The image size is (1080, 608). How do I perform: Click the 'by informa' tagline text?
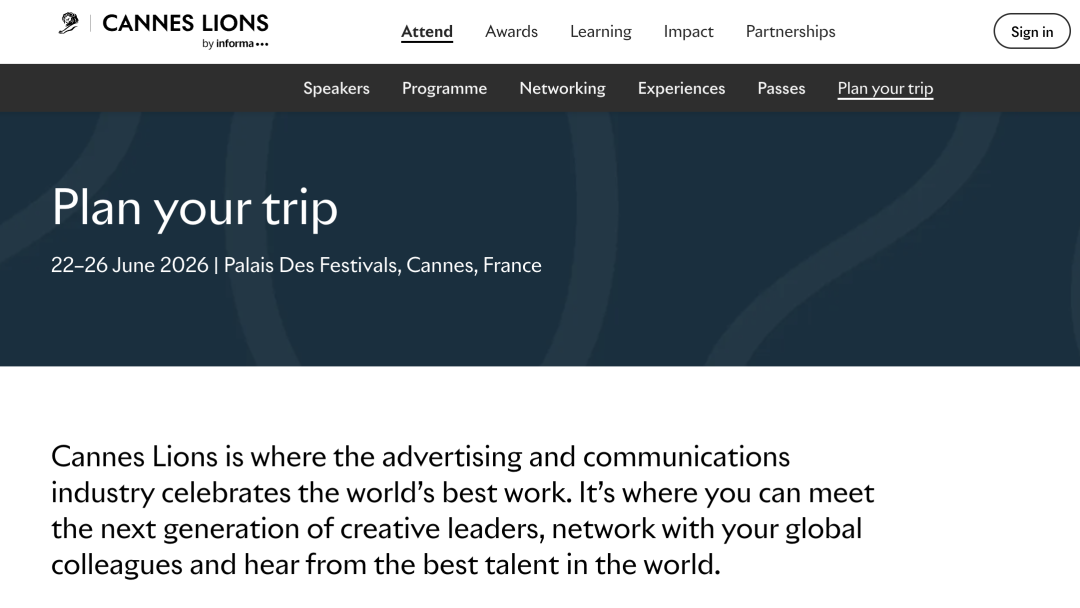point(235,43)
